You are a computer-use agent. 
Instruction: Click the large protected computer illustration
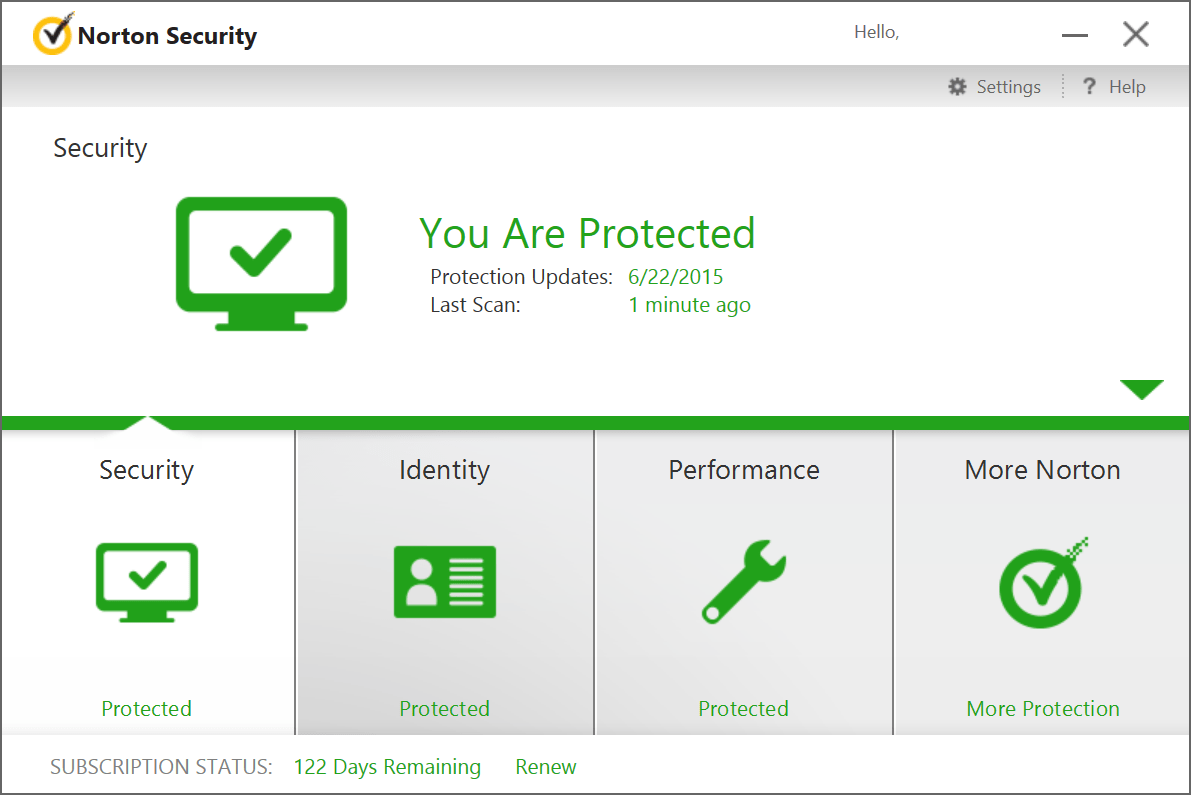coord(261,263)
